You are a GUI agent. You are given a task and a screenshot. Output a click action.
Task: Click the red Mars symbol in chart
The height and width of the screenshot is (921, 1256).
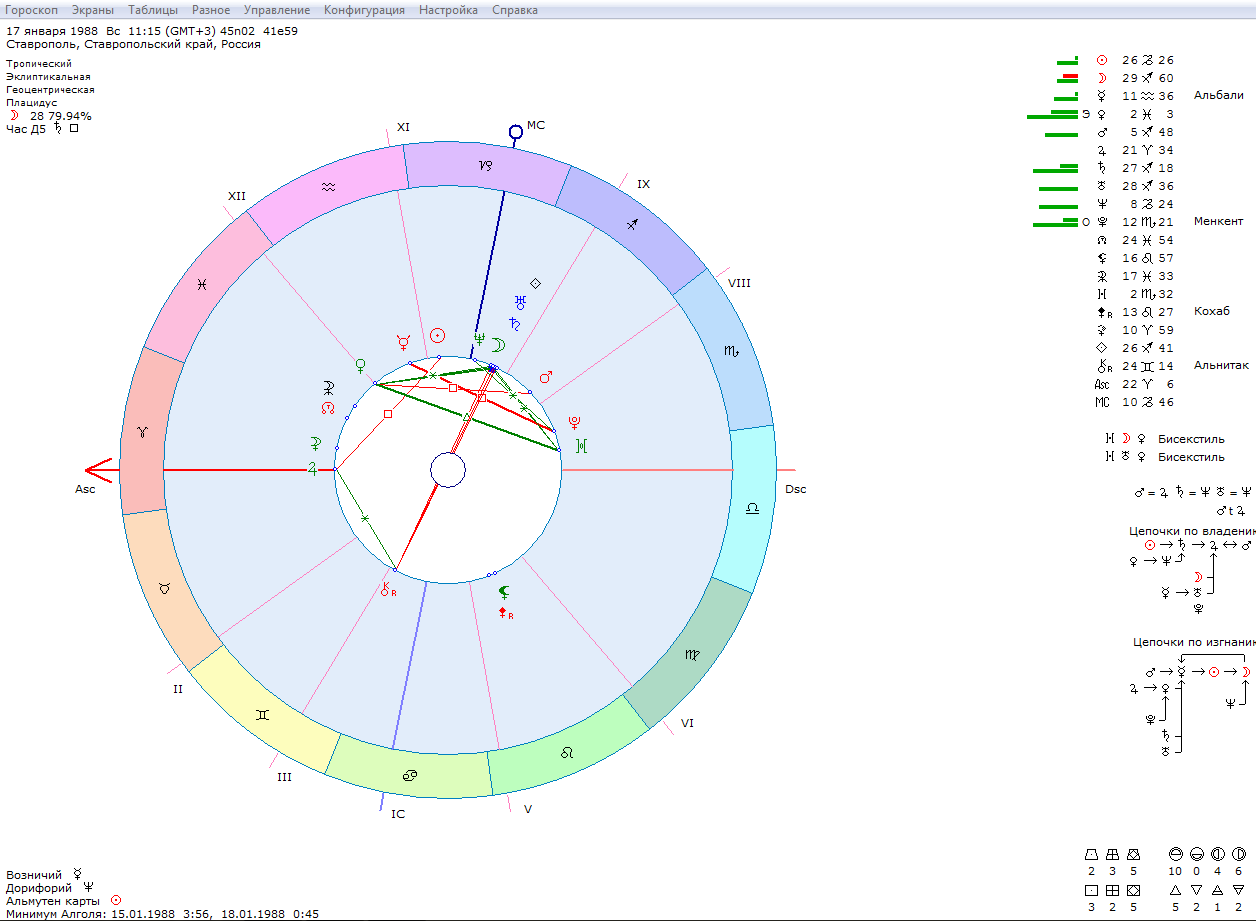click(x=546, y=377)
